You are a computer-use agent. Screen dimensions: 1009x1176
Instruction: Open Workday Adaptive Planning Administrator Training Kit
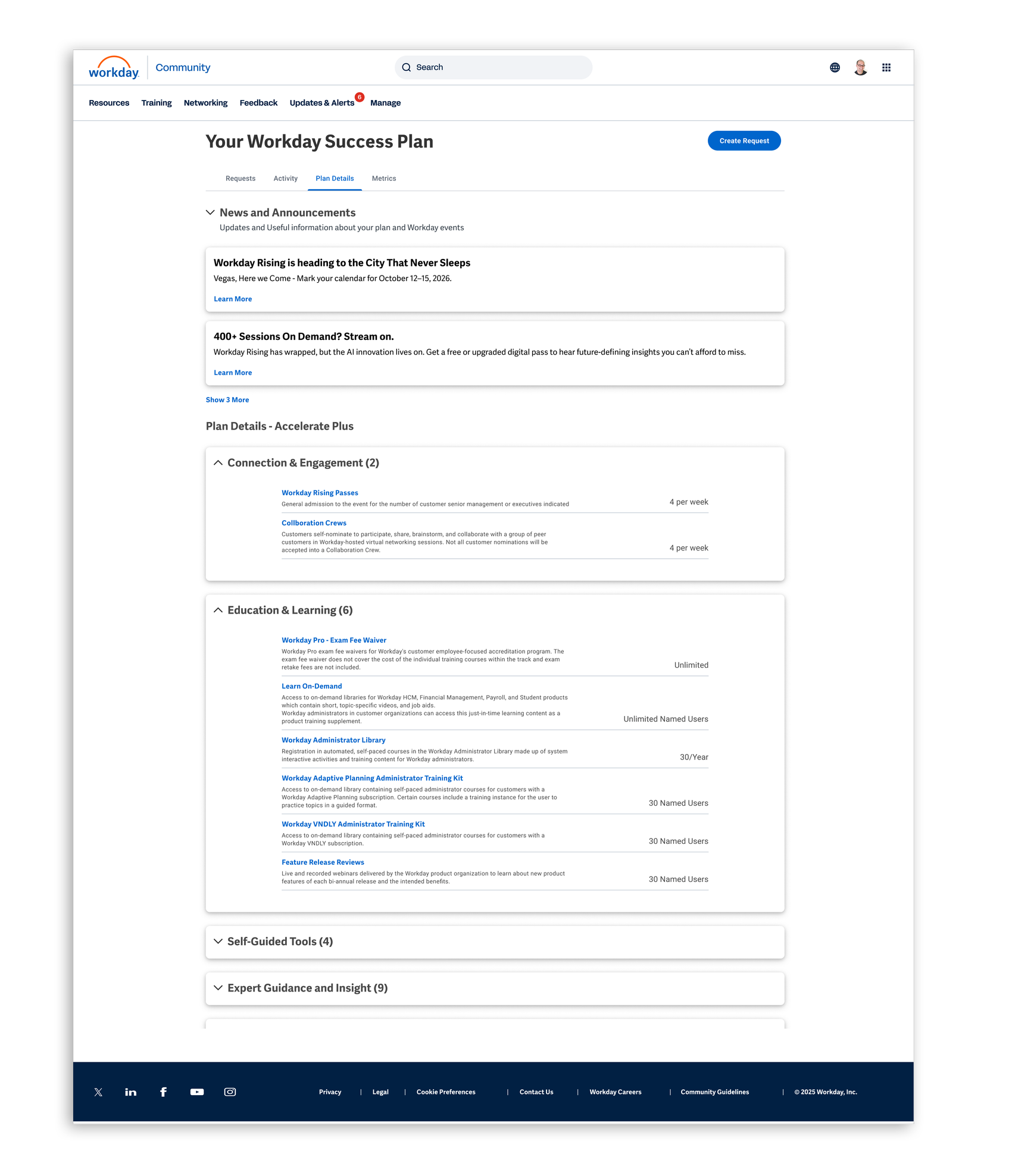click(x=372, y=778)
